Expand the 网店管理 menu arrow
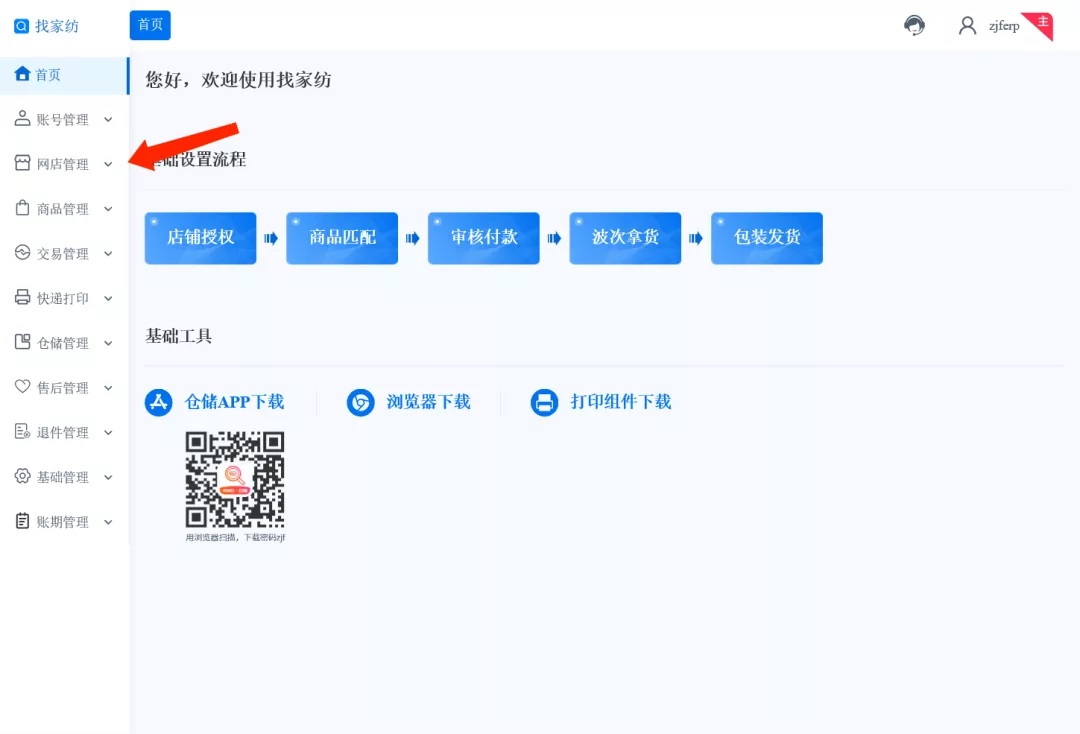This screenshot has width=1080, height=734. pyautogui.click(x=108, y=164)
